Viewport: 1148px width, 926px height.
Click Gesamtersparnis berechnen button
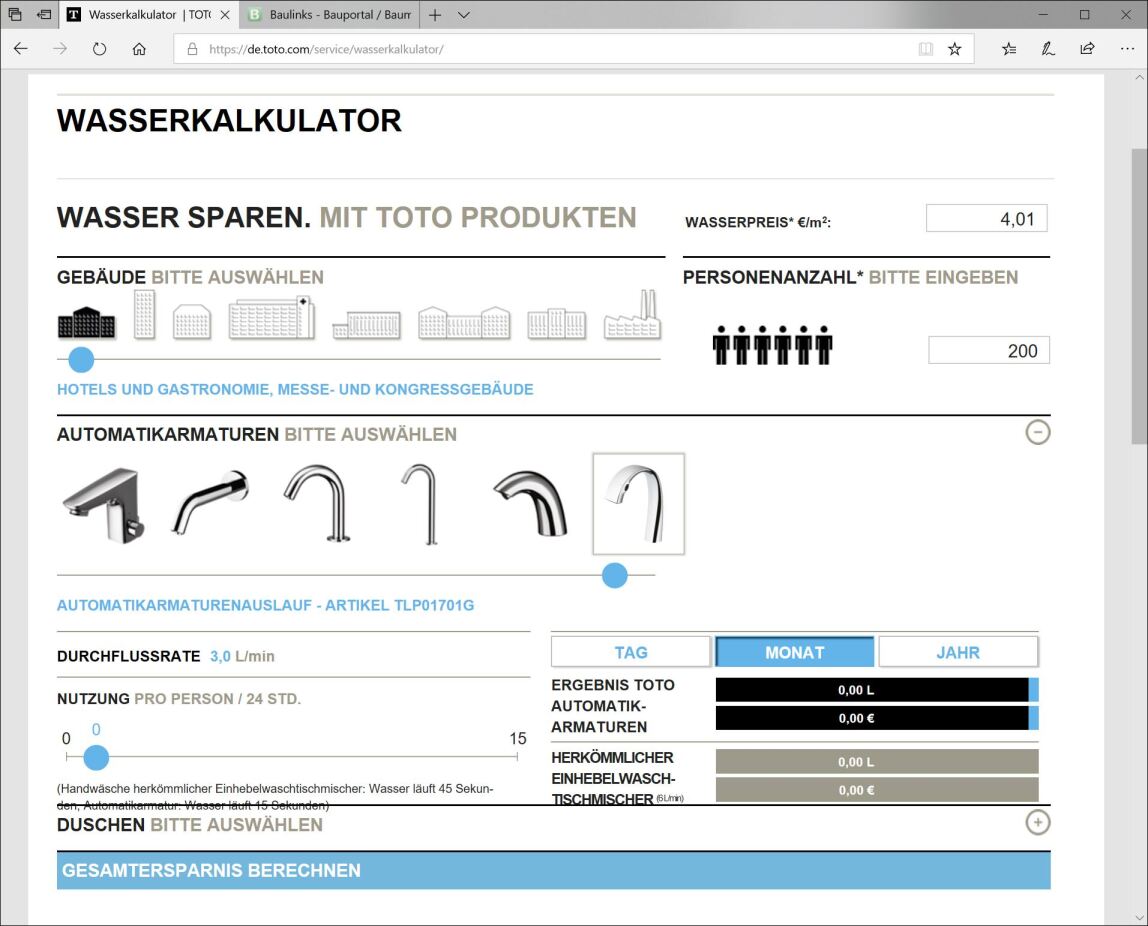click(x=554, y=870)
